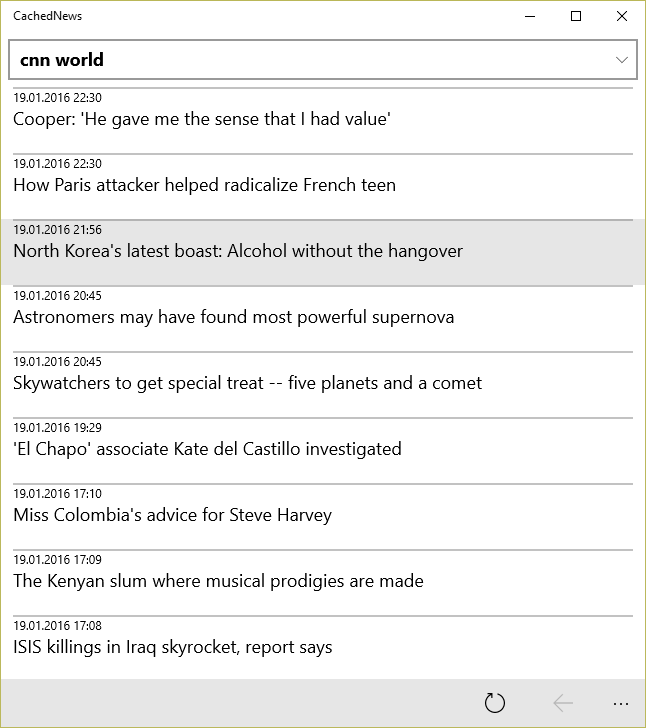
Task: Click the CachedNews window title
Action: pyautogui.click(x=48, y=16)
